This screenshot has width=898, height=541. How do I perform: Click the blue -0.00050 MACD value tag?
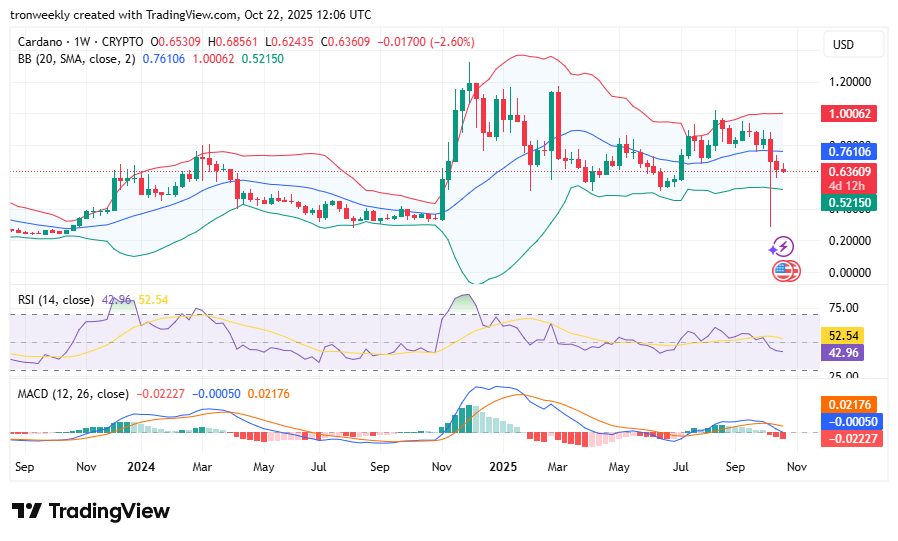point(849,421)
